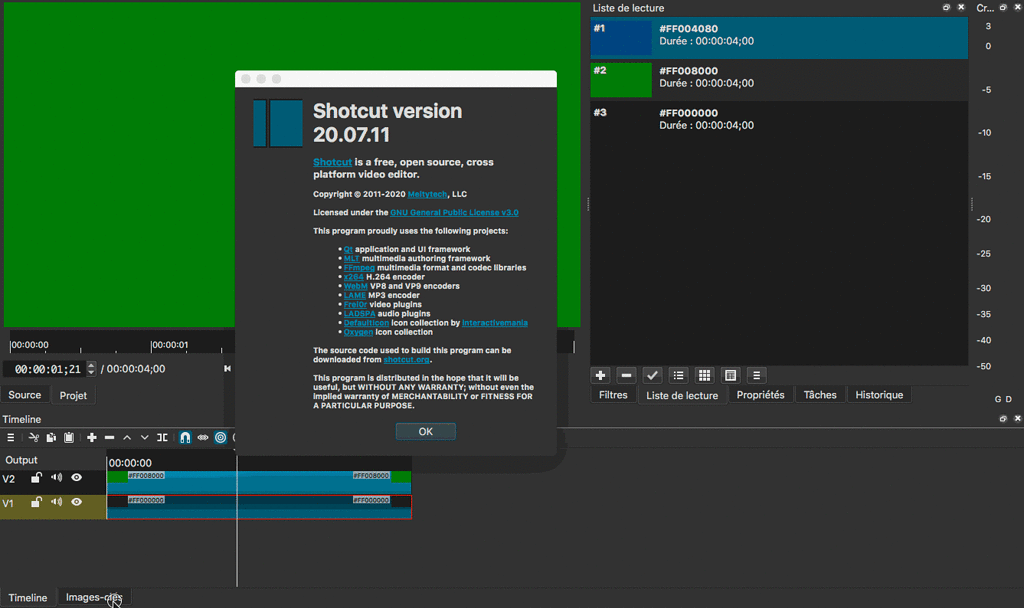Screen dimensions: 1024x608
Task: Click the Split at Playhead icon
Action: 162,437
